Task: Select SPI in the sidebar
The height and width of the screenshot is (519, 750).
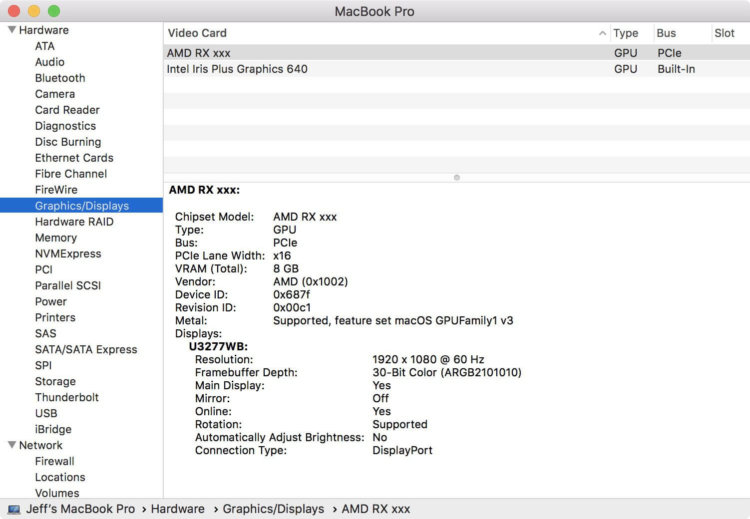Action: point(43,365)
